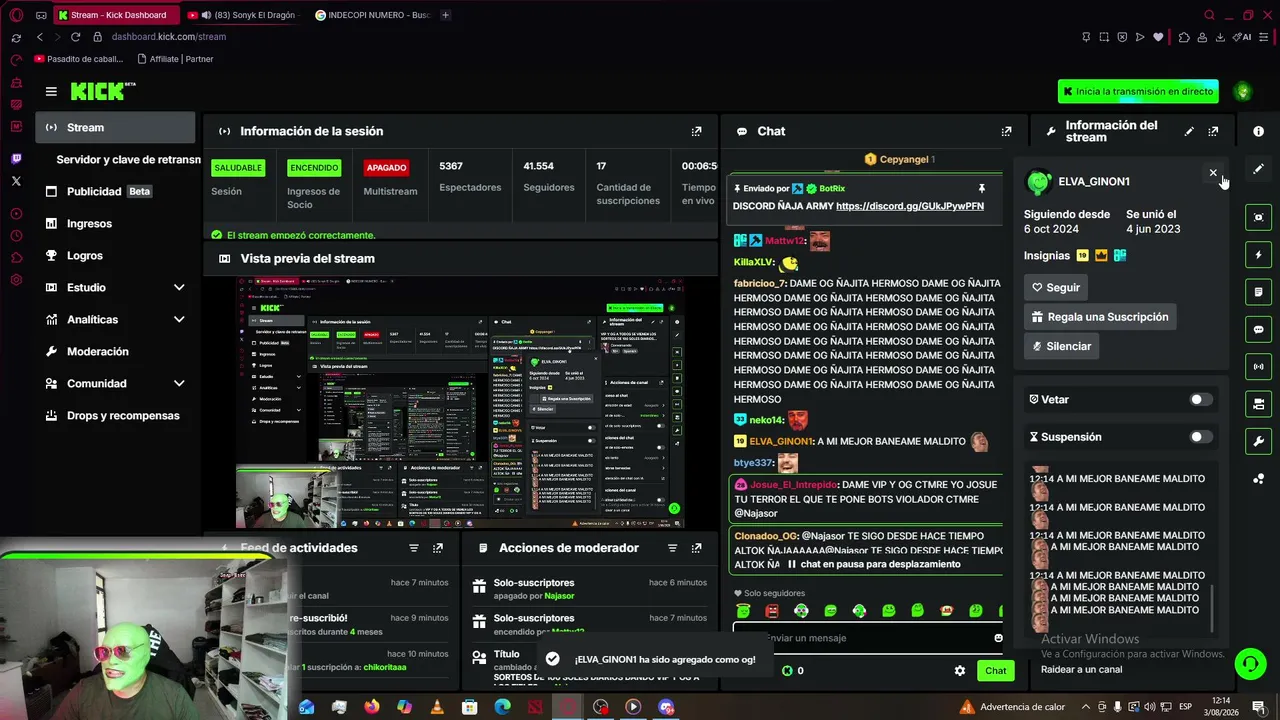Viewport: 1280px width, 720px height.
Task: Click Raidear a un canal
Action: click(1081, 670)
